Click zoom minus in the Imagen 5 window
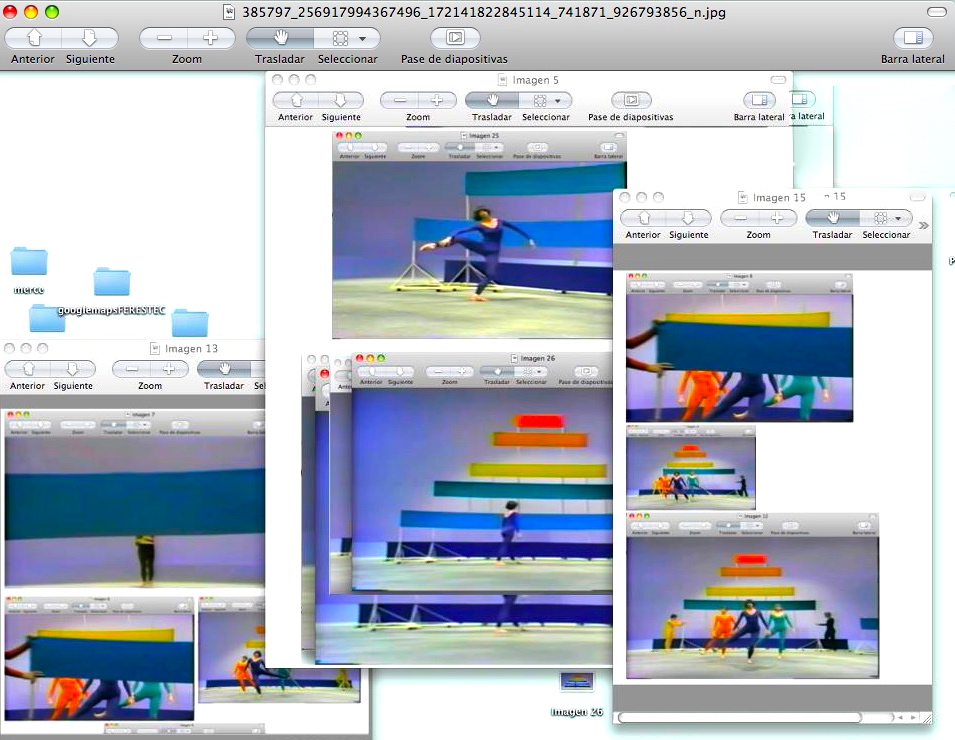Screen dimensions: 955x740 coord(400,100)
